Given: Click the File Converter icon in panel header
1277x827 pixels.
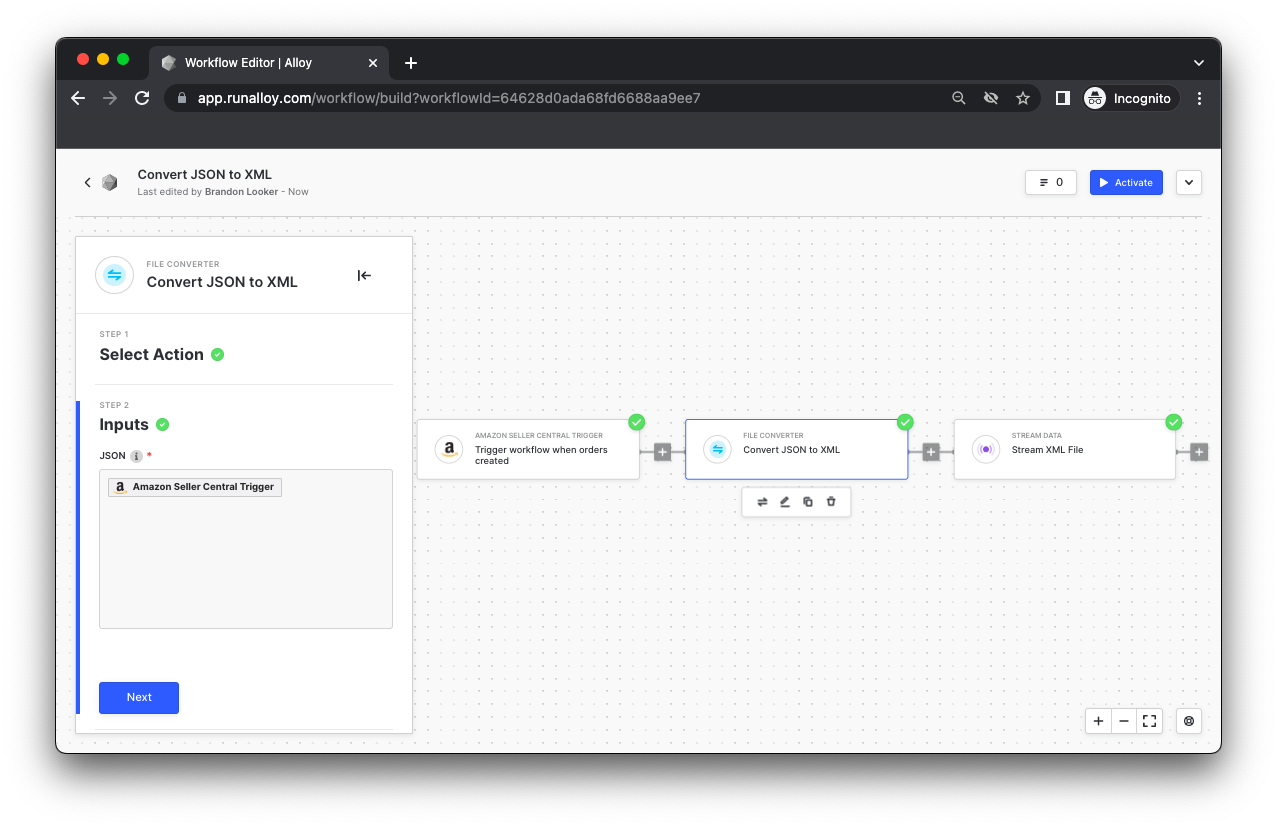Looking at the screenshot, I should [115, 275].
